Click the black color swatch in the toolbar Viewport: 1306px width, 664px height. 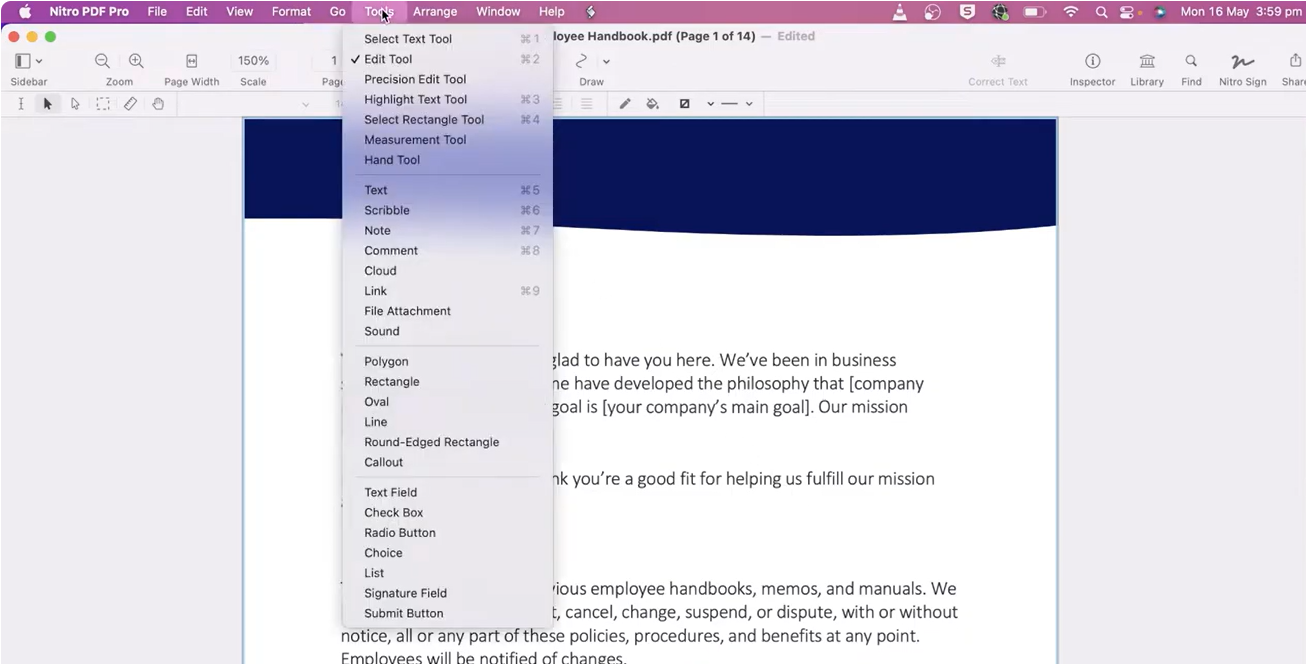pyautogui.click(x=685, y=103)
